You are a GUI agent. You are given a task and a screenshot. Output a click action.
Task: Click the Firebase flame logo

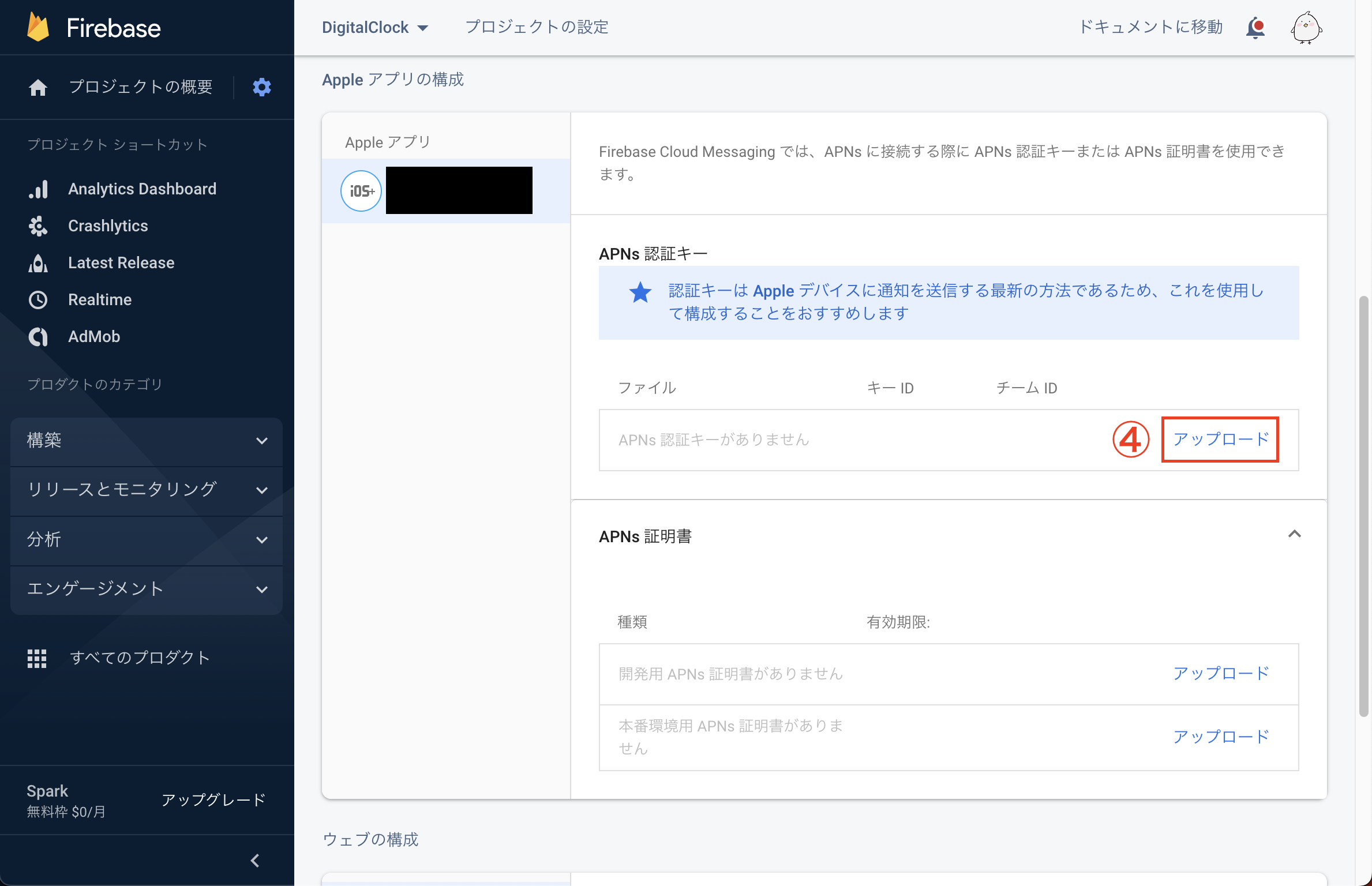click(38, 28)
